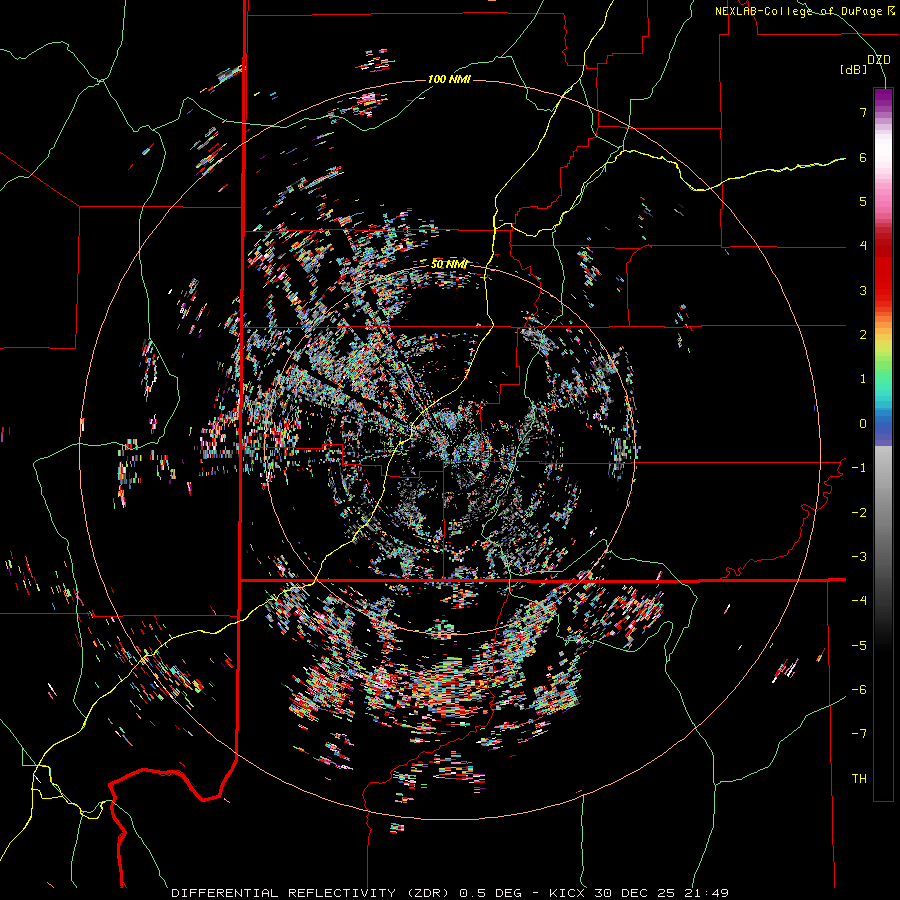
Task: Click the 2 tick label on color scale
Action: [863, 335]
